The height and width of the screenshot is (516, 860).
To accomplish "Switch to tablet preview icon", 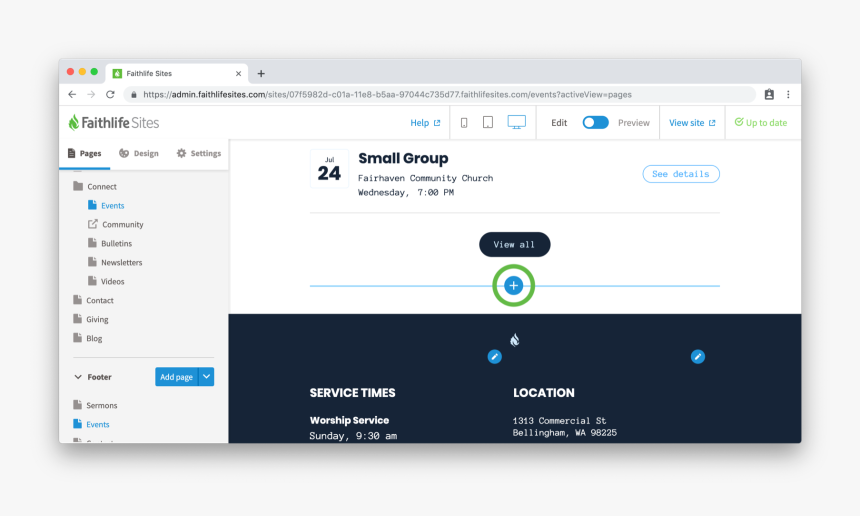I will [x=488, y=122].
